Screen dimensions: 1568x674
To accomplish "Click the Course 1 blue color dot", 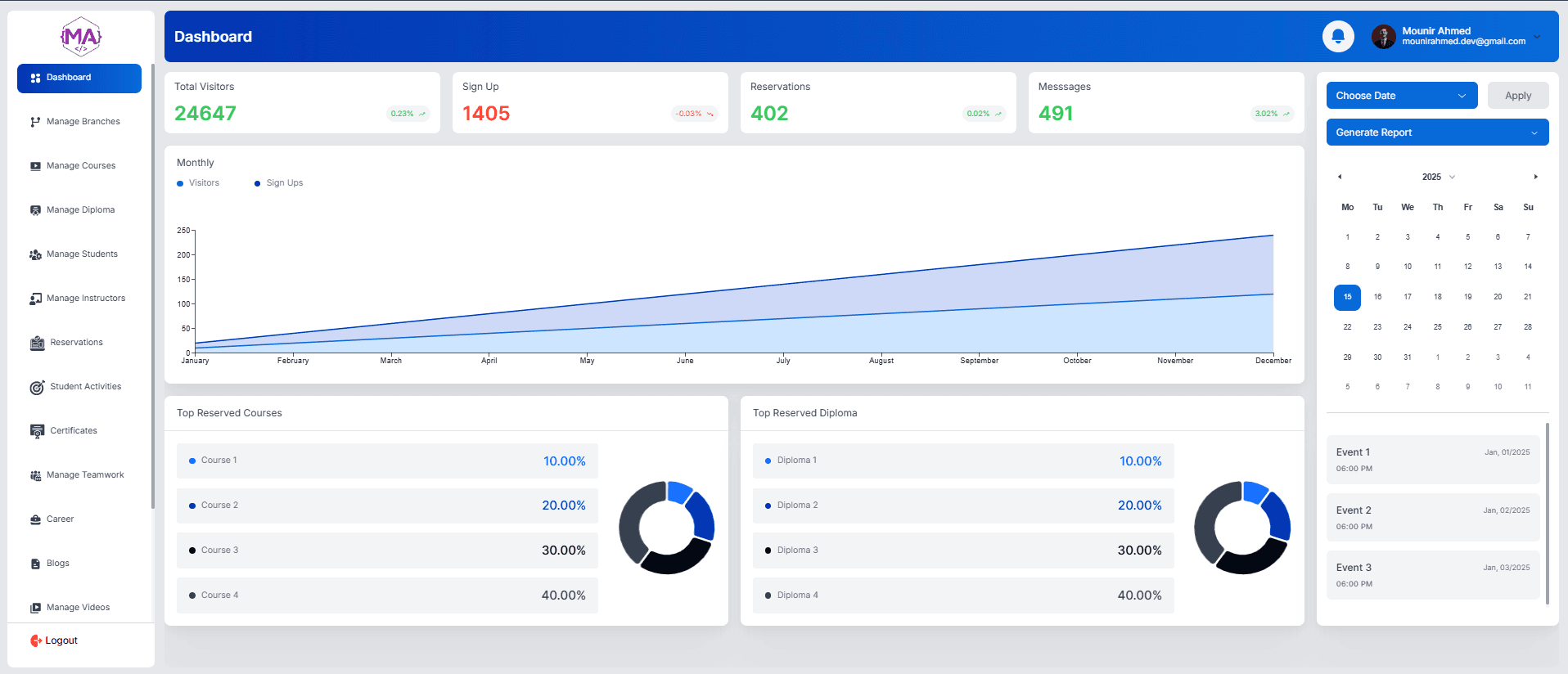I will [192, 461].
